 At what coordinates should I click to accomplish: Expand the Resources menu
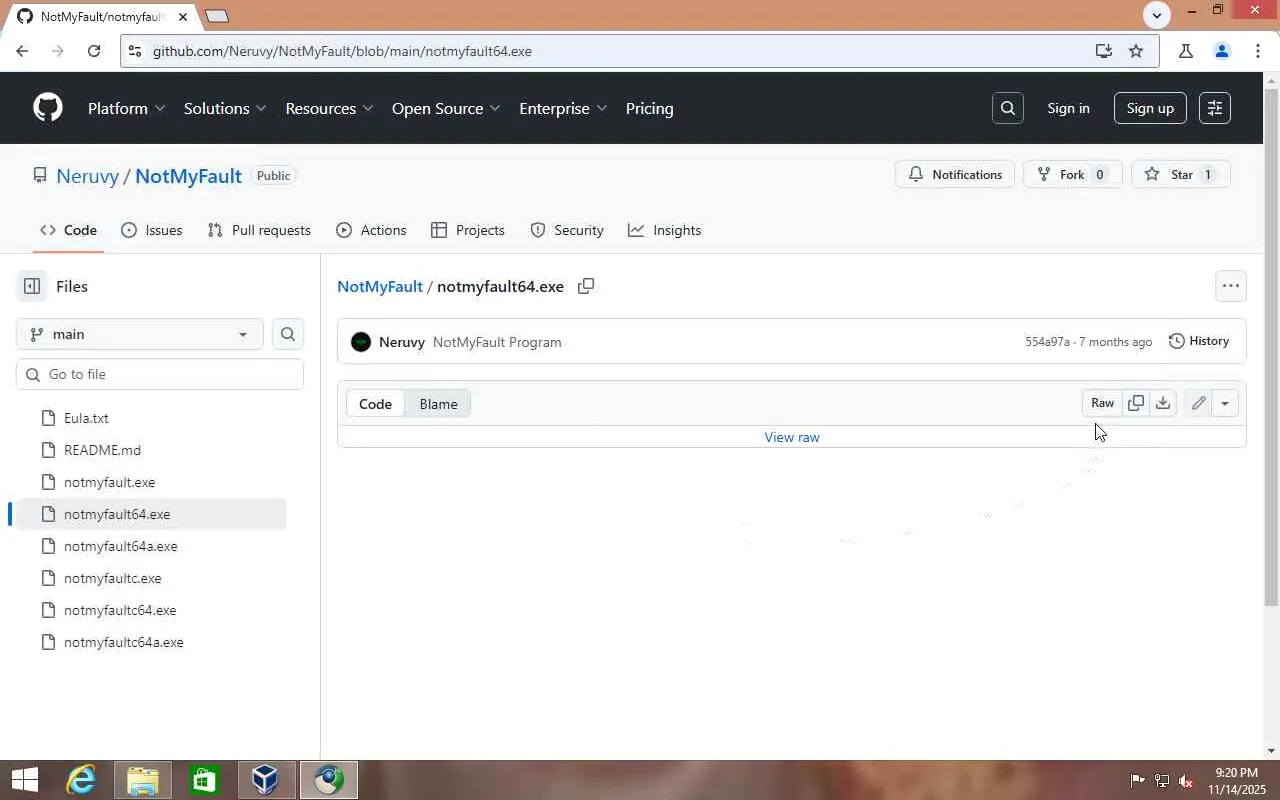[x=329, y=108]
